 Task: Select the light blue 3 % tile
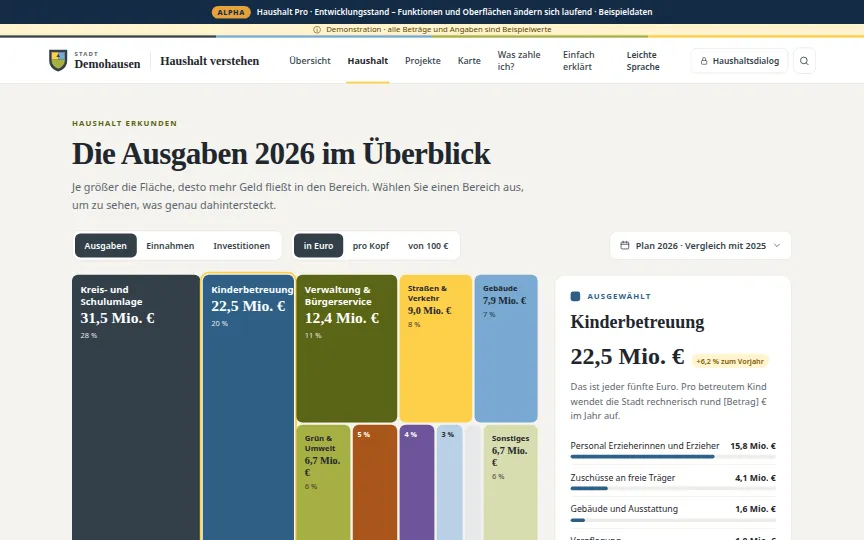click(x=450, y=482)
